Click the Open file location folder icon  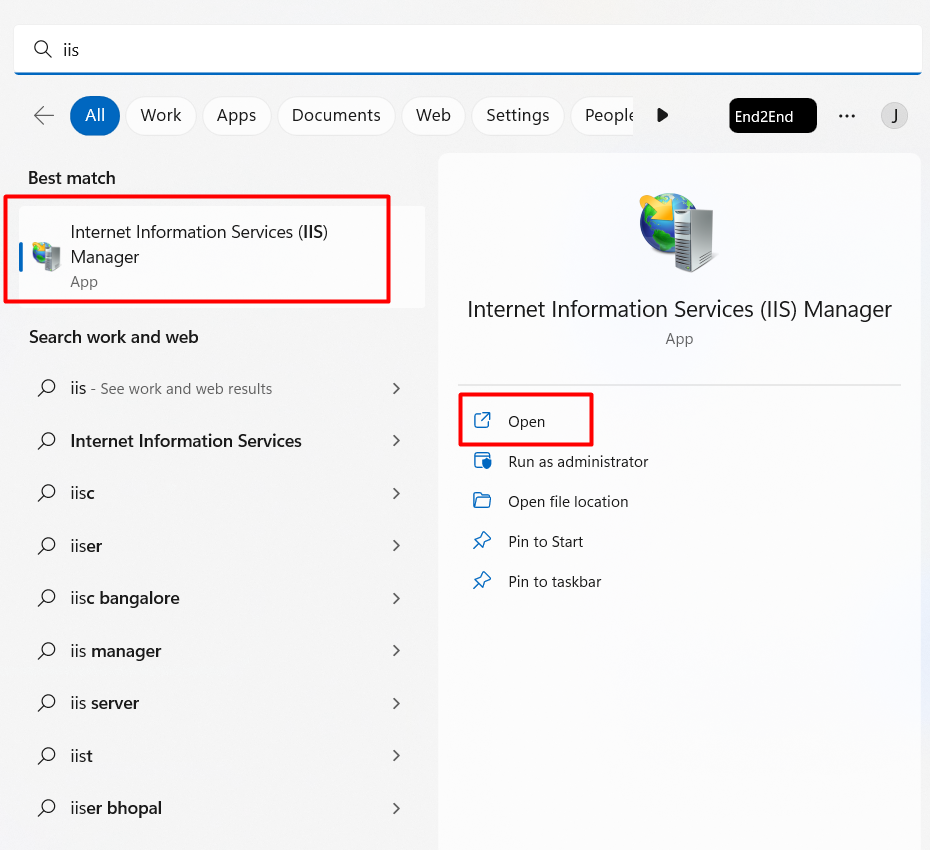coord(482,501)
